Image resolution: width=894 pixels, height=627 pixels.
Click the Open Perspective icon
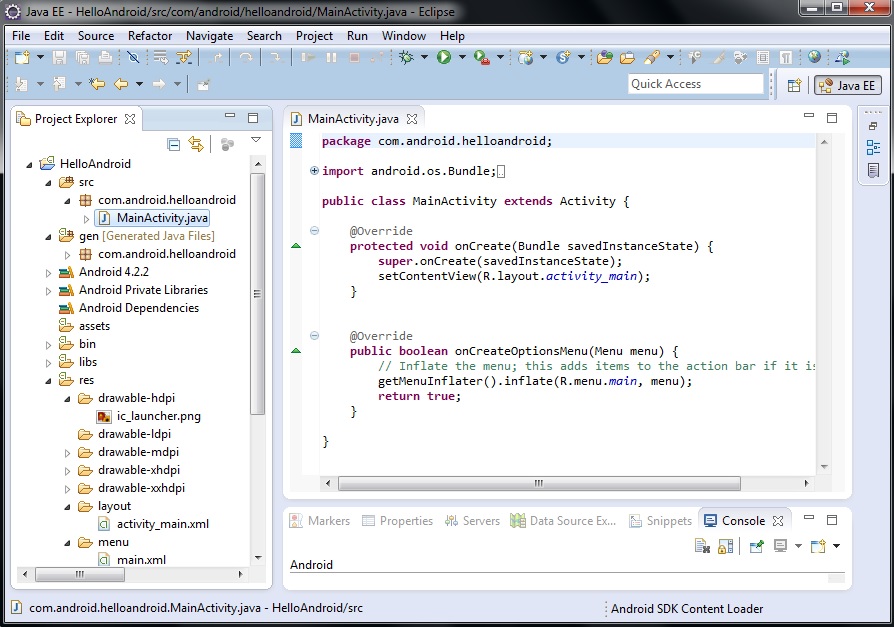click(x=794, y=86)
